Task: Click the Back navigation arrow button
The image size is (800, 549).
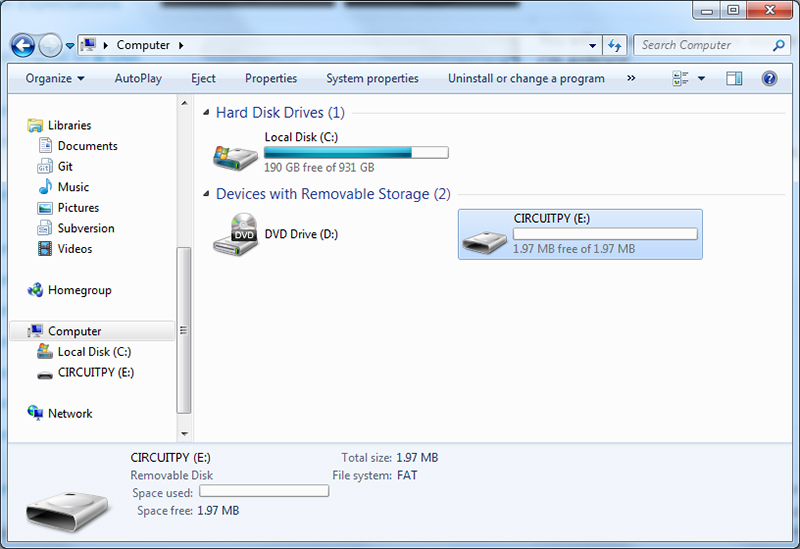Action: pos(23,45)
